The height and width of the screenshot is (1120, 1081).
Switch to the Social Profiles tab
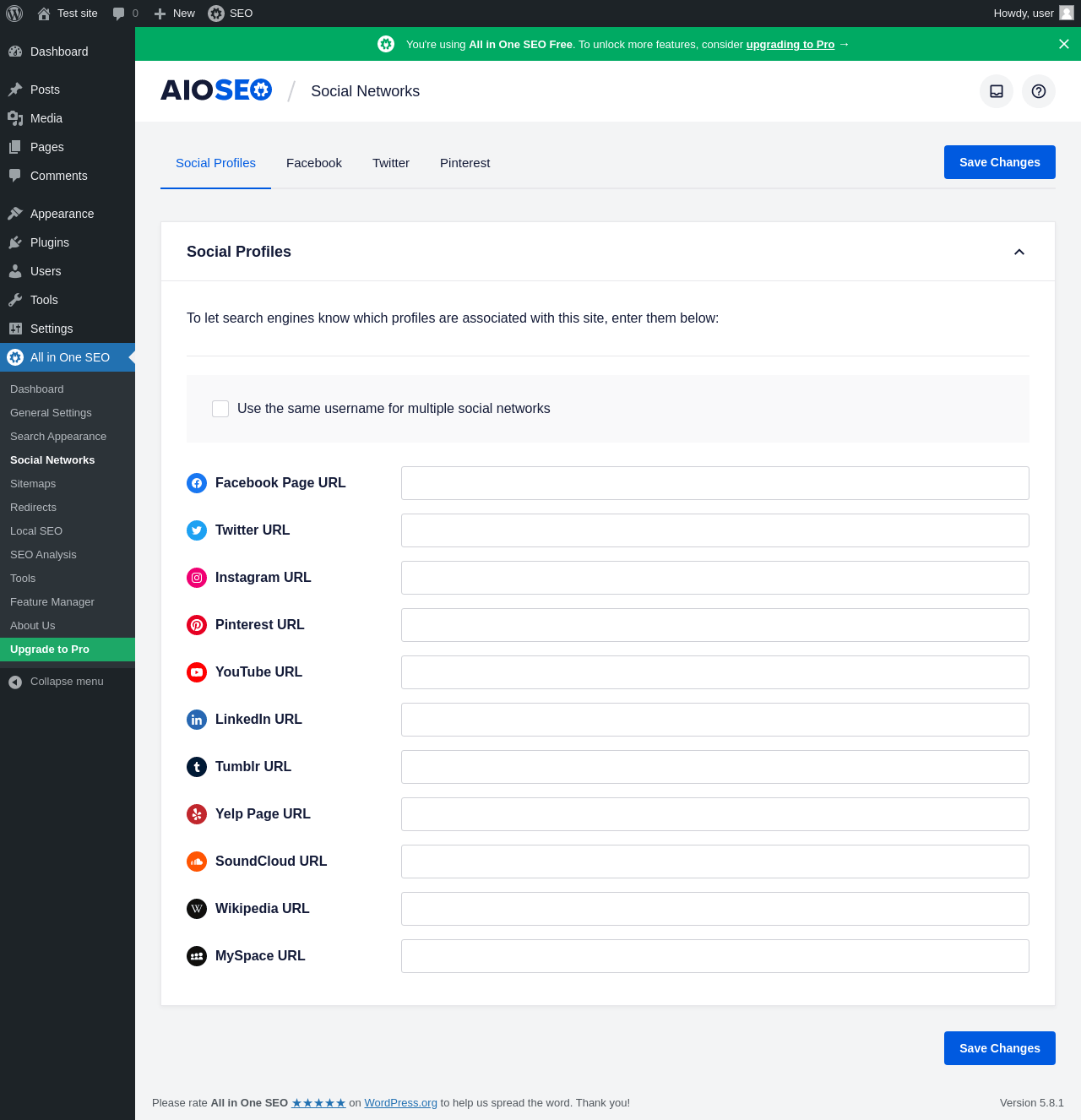point(215,163)
